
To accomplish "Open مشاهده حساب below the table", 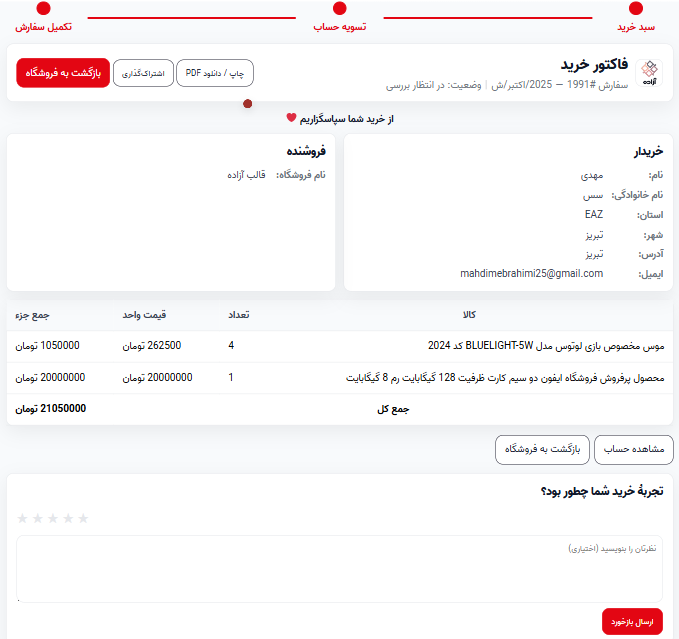I will (634, 450).
